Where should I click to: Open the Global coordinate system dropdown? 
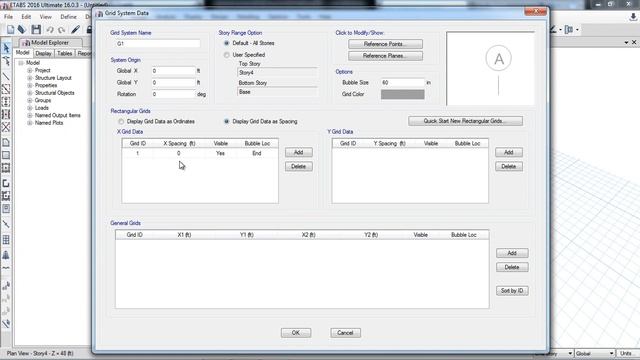[595, 353]
